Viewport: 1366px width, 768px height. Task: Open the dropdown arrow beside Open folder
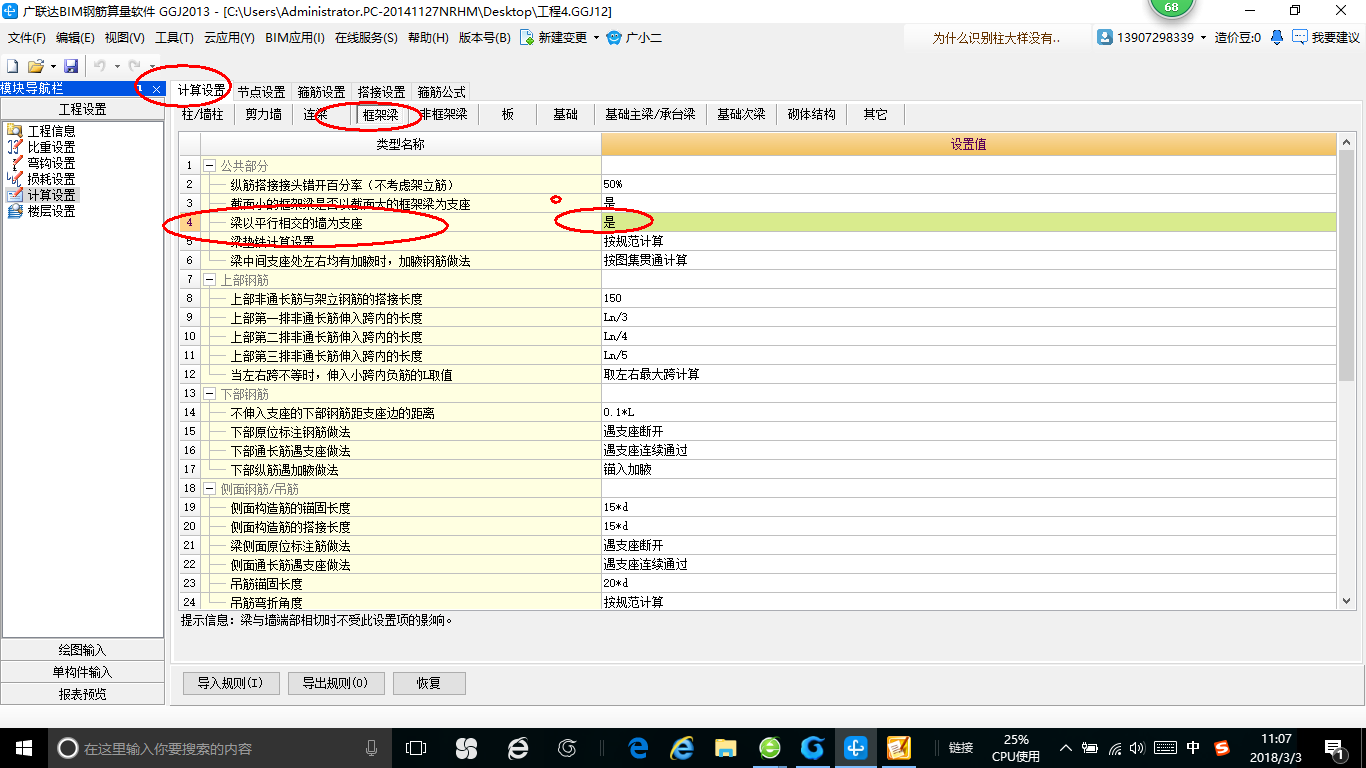(52, 67)
